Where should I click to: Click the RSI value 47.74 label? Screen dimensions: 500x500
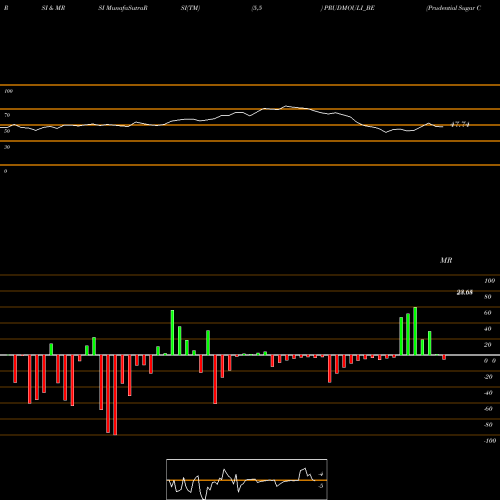point(460,125)
